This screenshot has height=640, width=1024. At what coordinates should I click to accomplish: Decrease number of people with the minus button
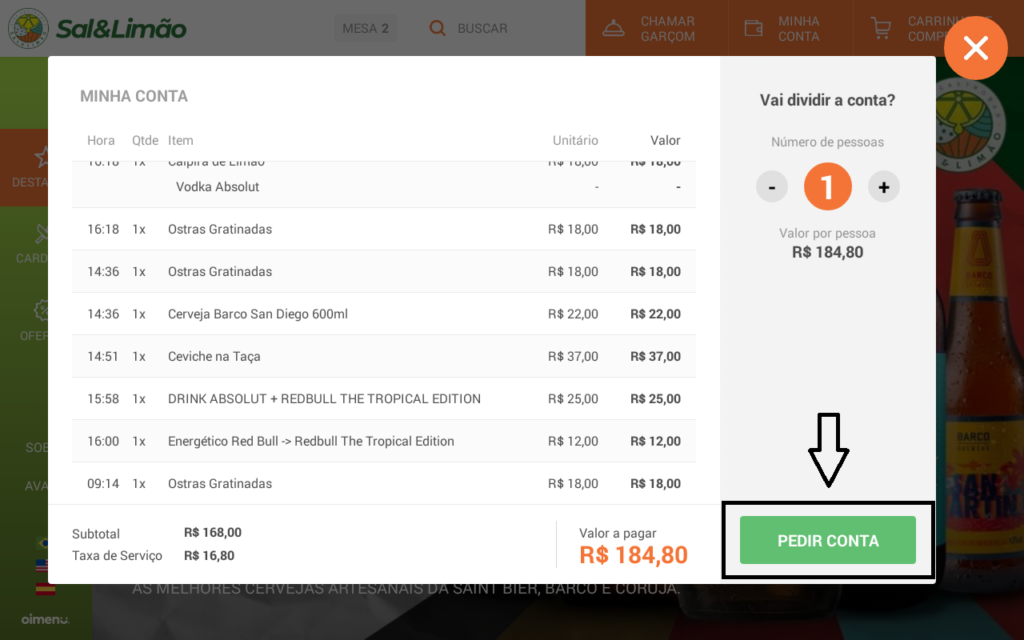pos(772,187)
